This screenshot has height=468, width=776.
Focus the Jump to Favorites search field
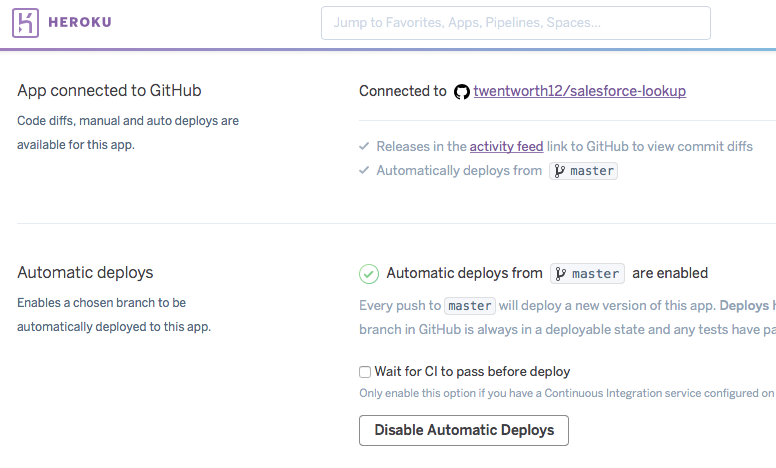click(x=516, y=23)
